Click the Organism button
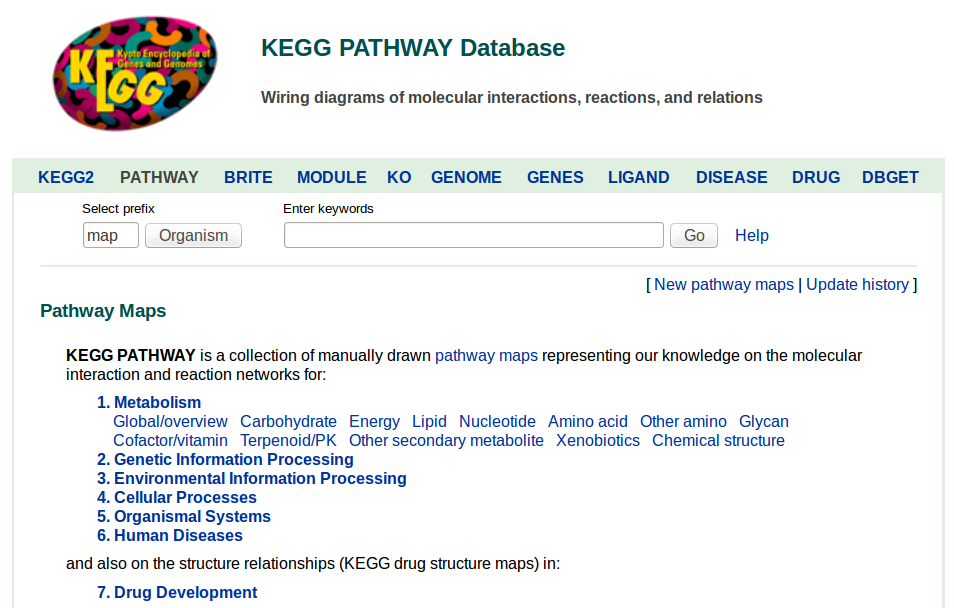 (193, 236)
